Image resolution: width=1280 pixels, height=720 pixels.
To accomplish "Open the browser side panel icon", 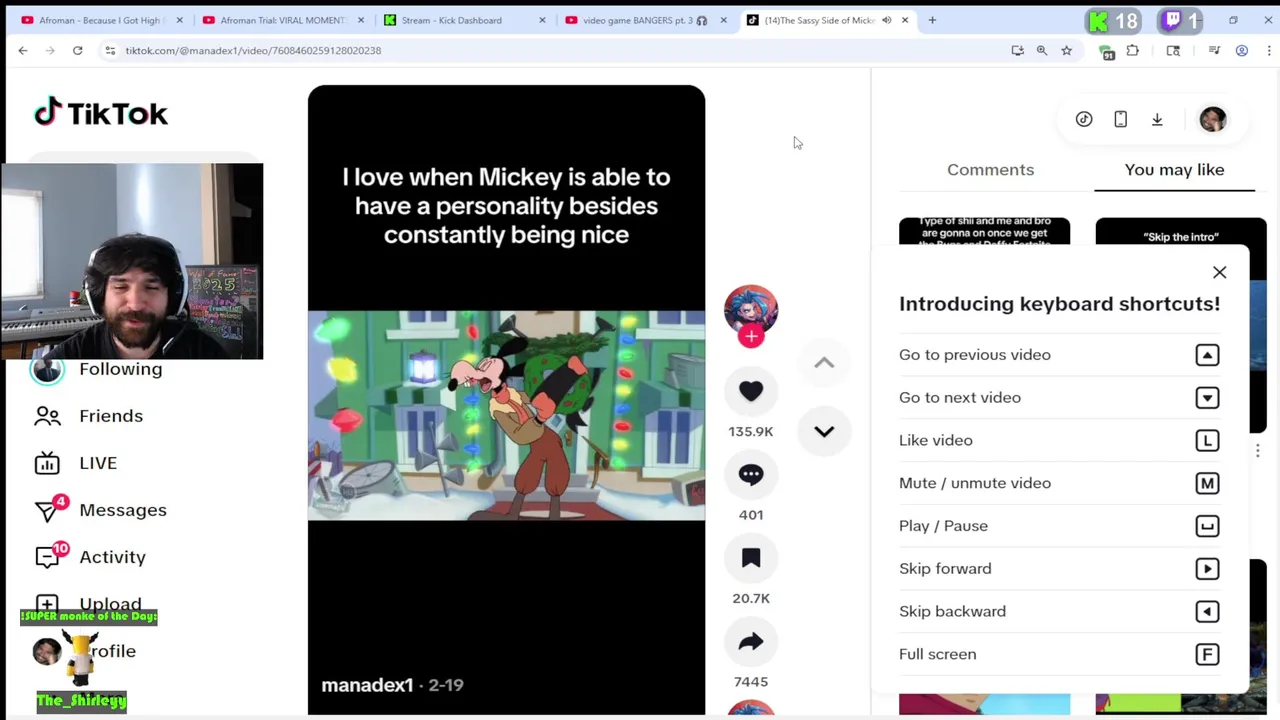I will click(1173, 50).
